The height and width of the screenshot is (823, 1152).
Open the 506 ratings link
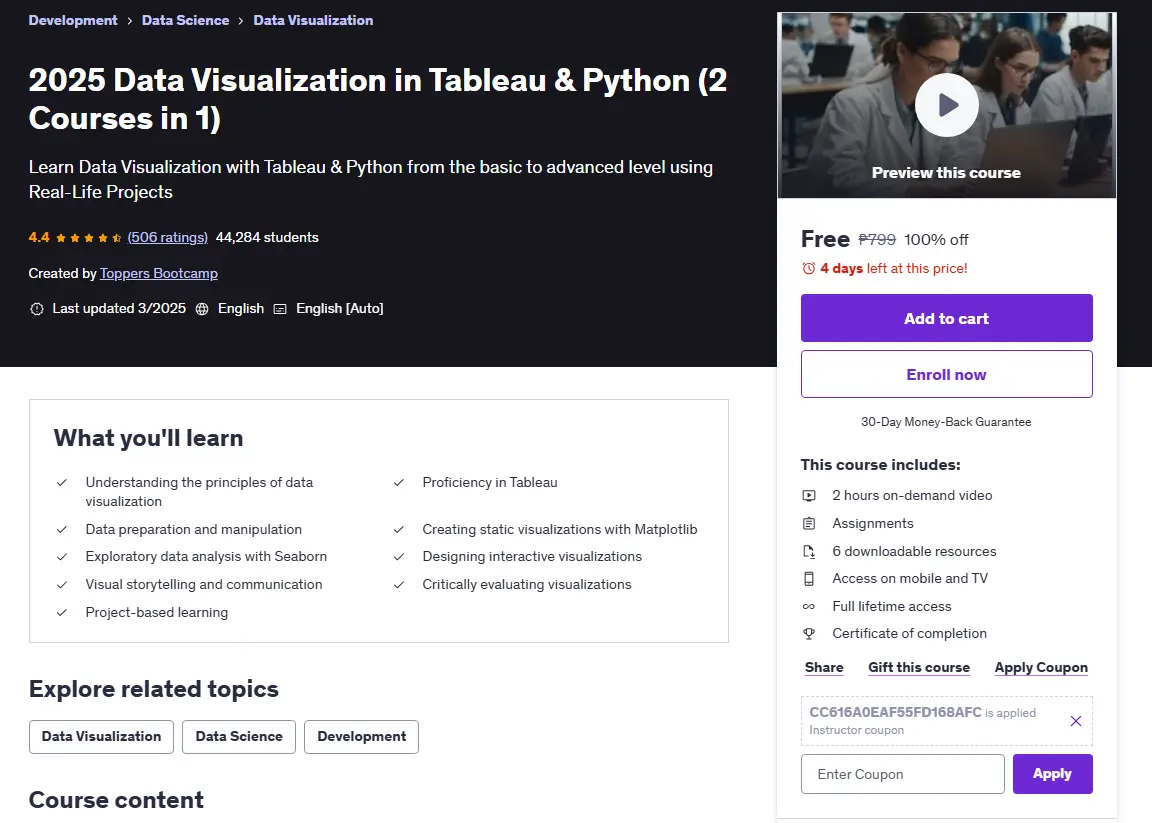[168, 237]
